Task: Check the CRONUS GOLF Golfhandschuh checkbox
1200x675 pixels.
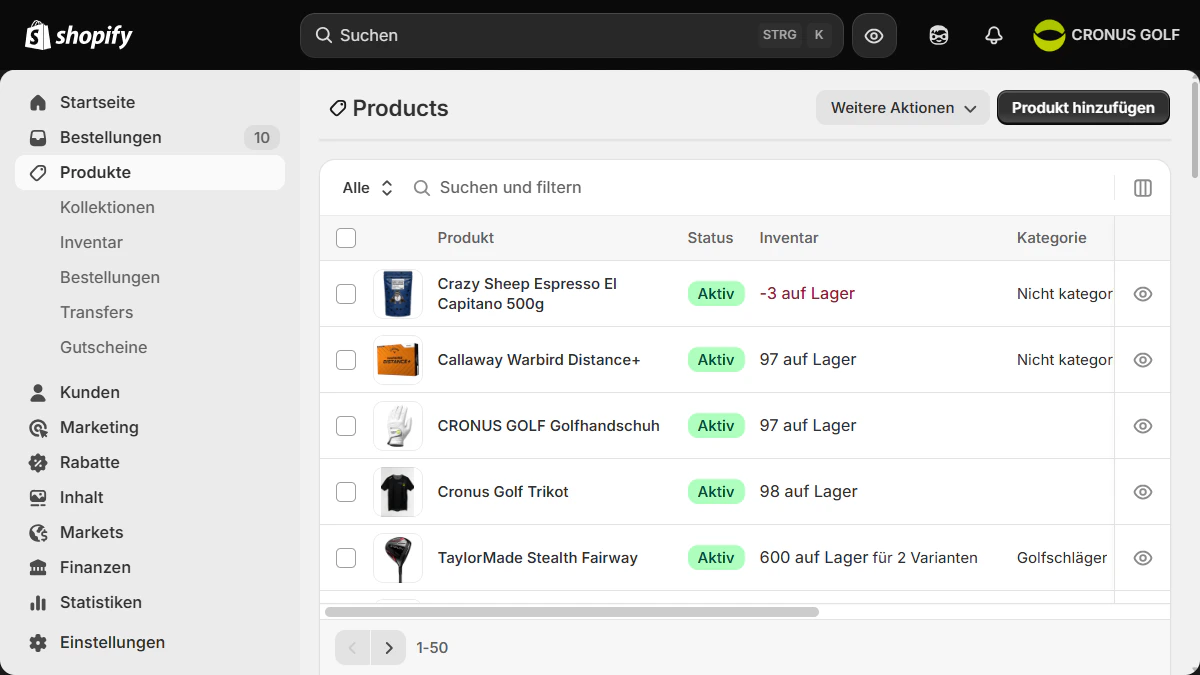Action: point(346,426)
